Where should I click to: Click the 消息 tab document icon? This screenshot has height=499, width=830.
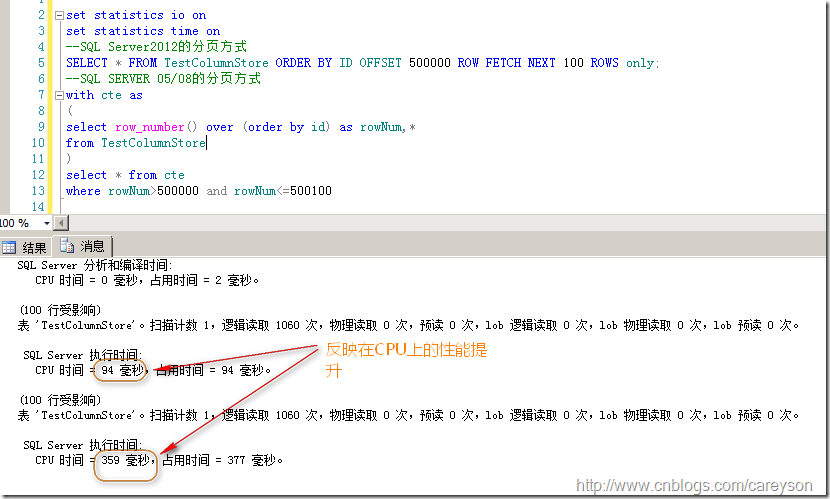67,246
